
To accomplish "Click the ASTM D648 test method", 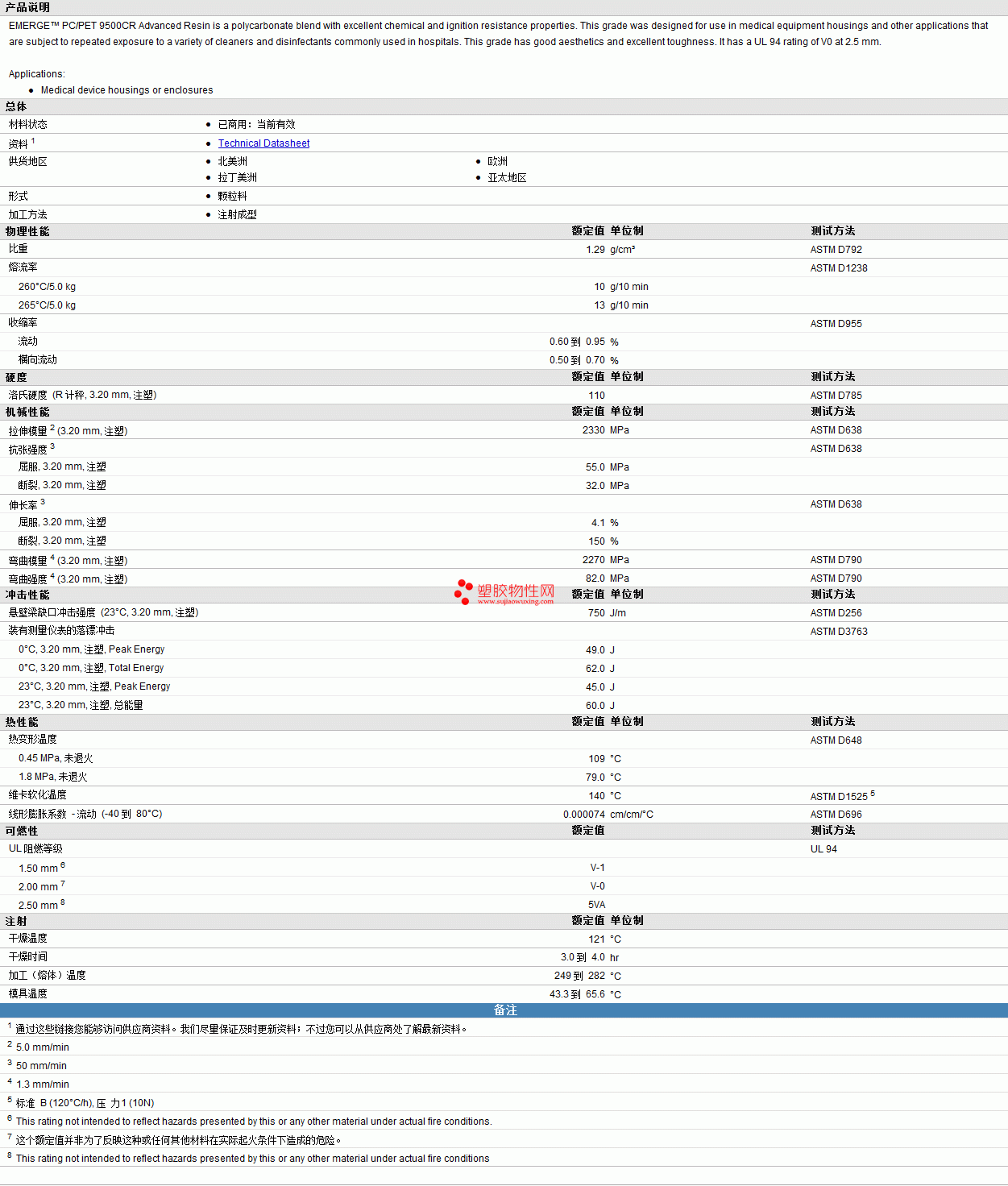I will 836,740.
